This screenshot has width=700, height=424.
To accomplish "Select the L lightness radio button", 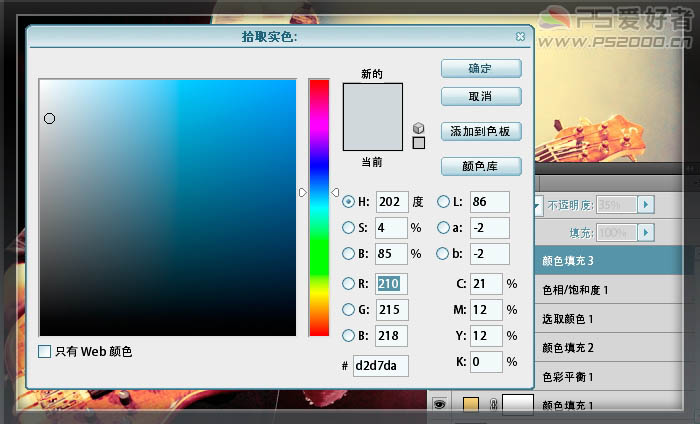I will pyautogui.click(x=444, y=201).
